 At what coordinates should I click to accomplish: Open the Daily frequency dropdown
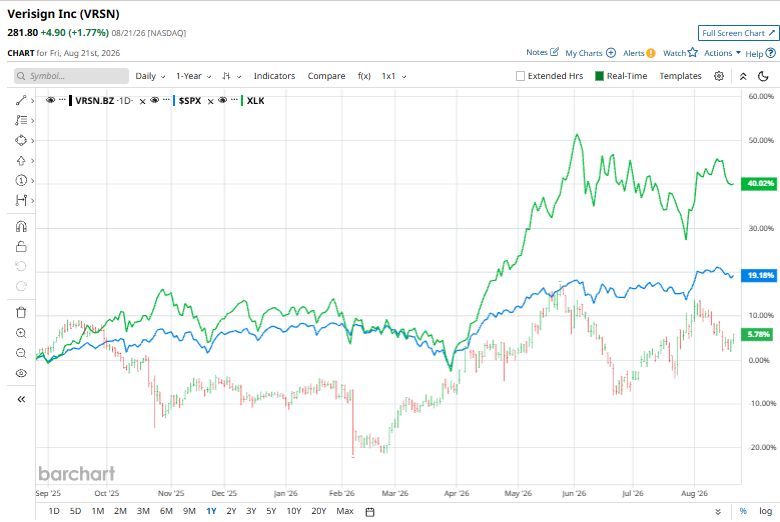[x=150, y=76]
